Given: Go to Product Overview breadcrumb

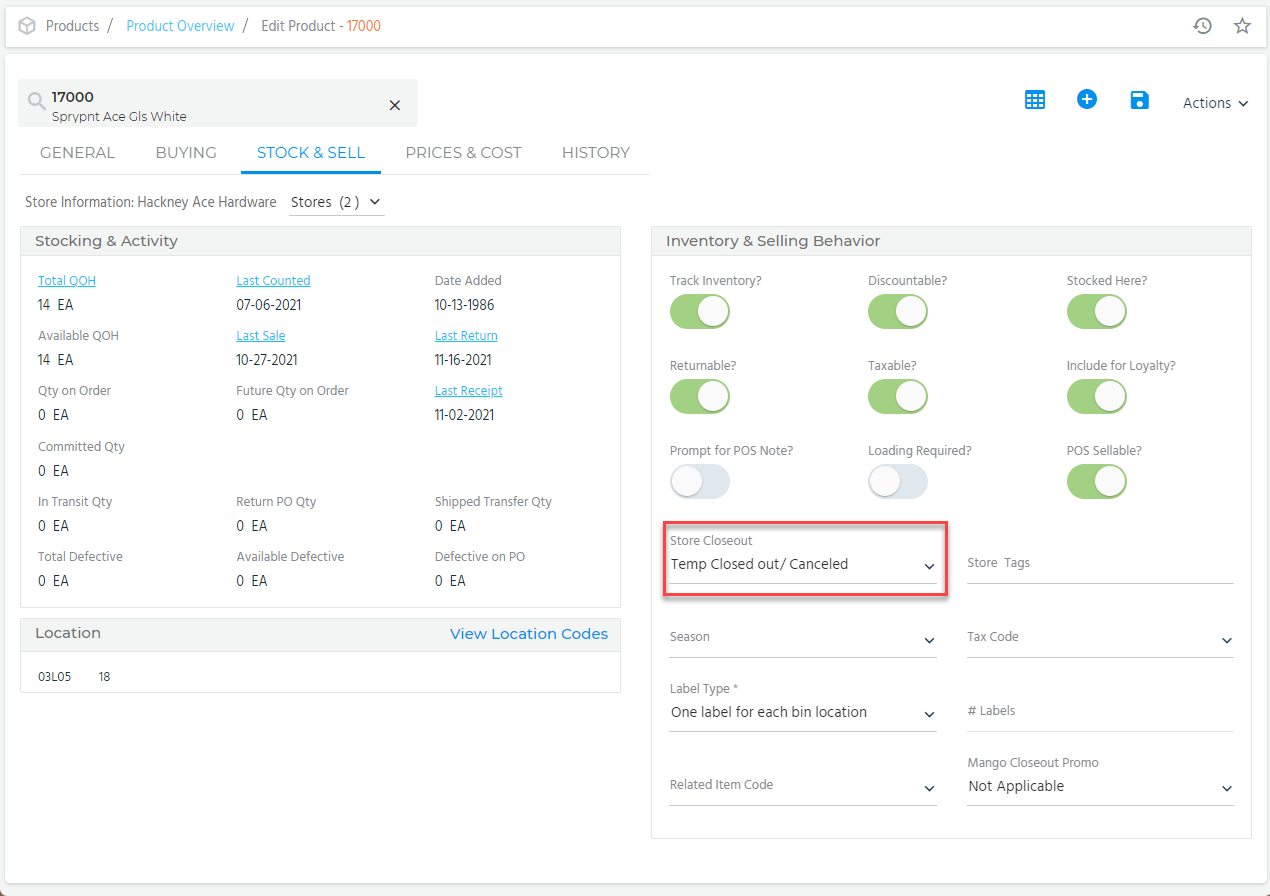Looking at the screenshot, I should coord(180,26).
